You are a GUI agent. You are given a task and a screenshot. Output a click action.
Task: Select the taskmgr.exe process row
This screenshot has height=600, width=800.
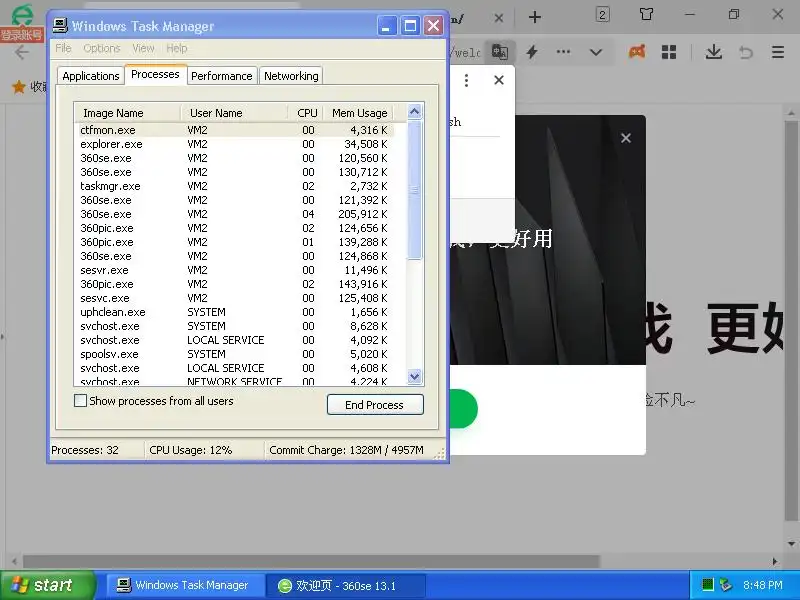click(x=235, y=186)
